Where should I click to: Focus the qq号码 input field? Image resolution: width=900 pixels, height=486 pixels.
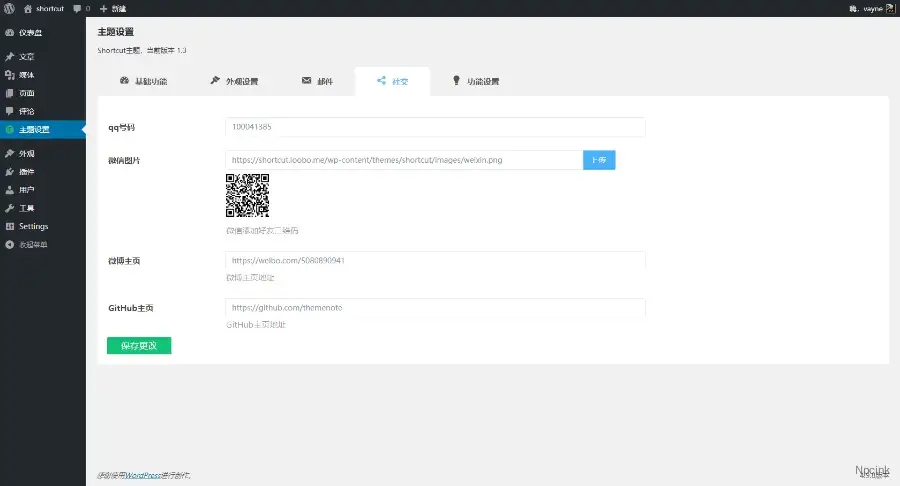(435, 127)
